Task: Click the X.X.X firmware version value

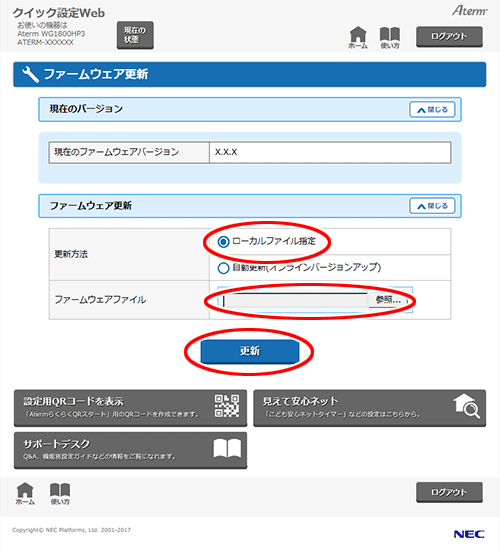Action: [226, 152]
